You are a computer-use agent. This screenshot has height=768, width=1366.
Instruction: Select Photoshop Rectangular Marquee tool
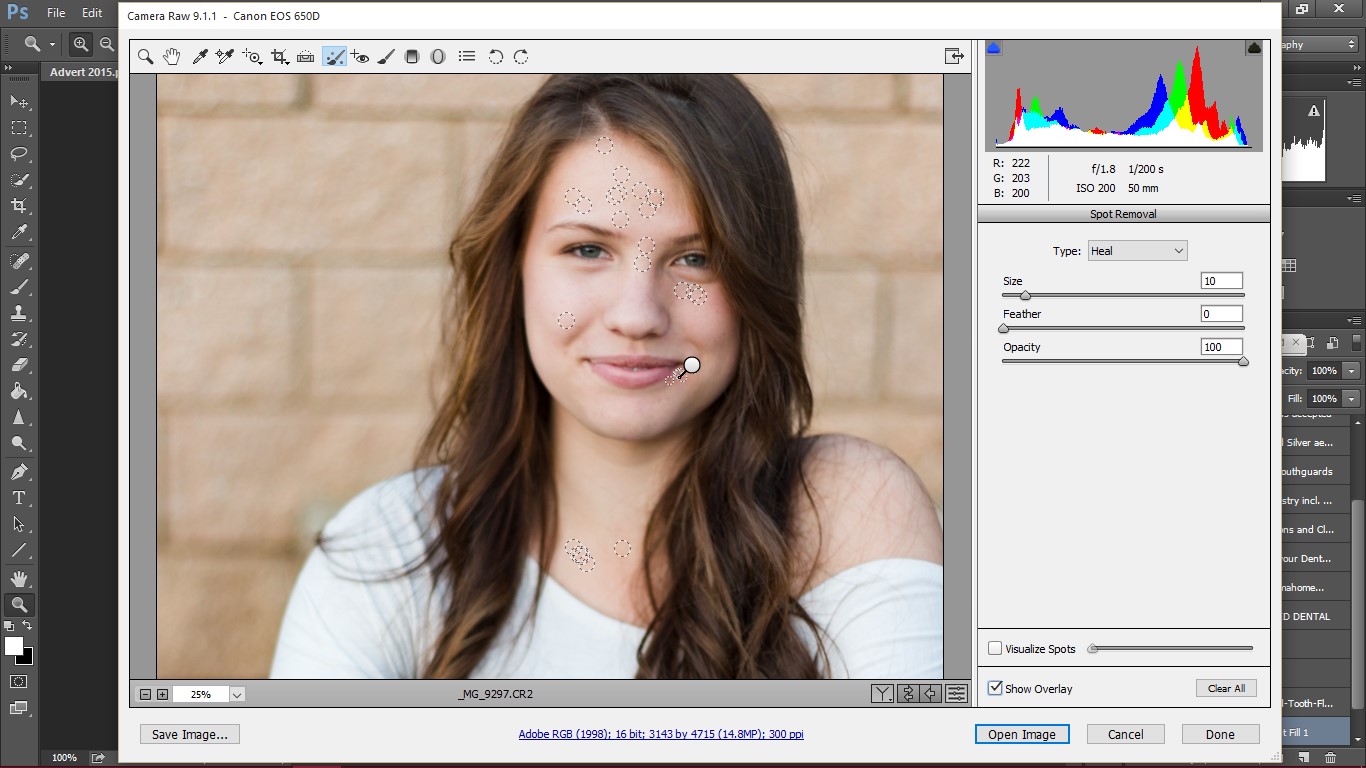point(19,128)
